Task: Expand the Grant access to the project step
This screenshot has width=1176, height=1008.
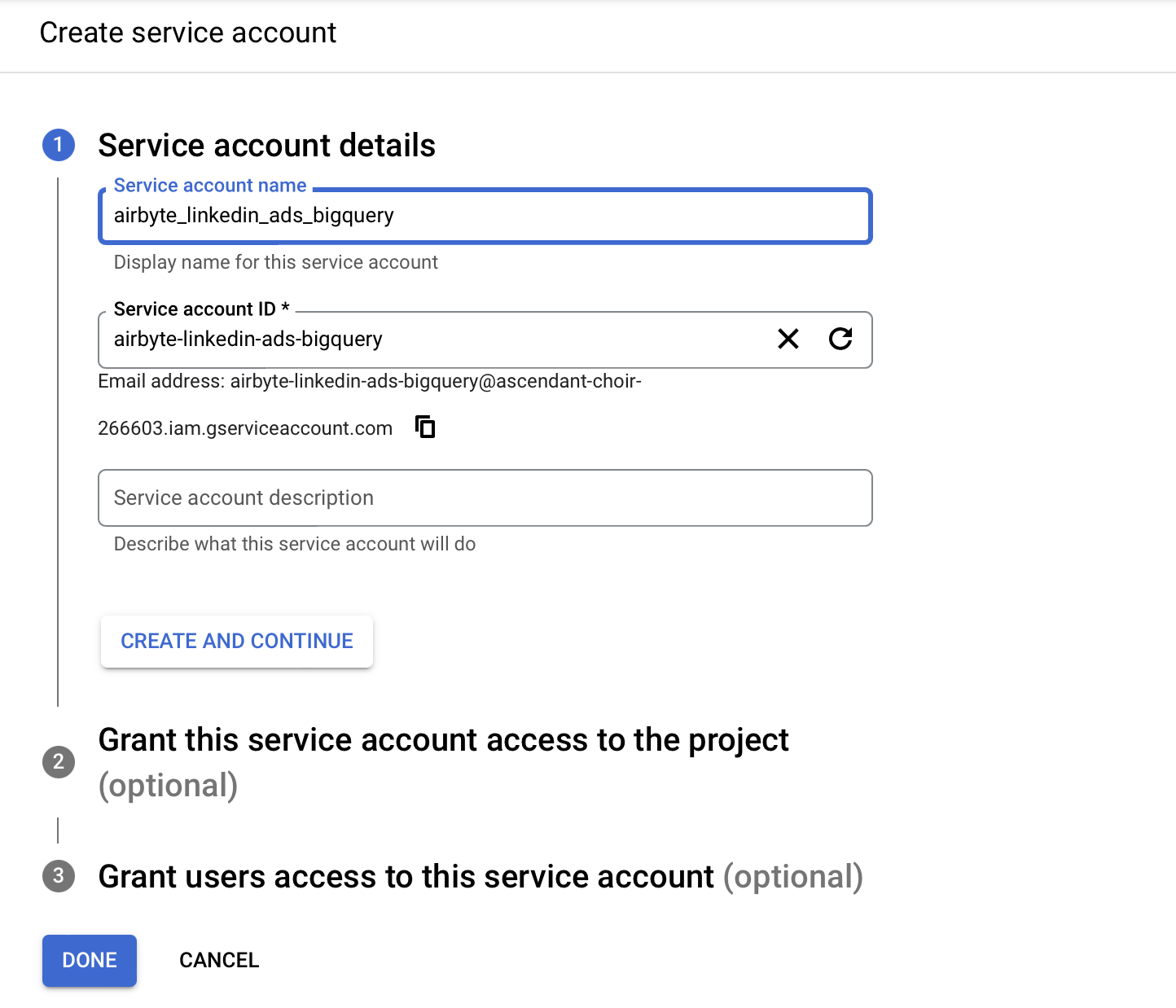Action: pyautogui.click(x=443, y=739)
